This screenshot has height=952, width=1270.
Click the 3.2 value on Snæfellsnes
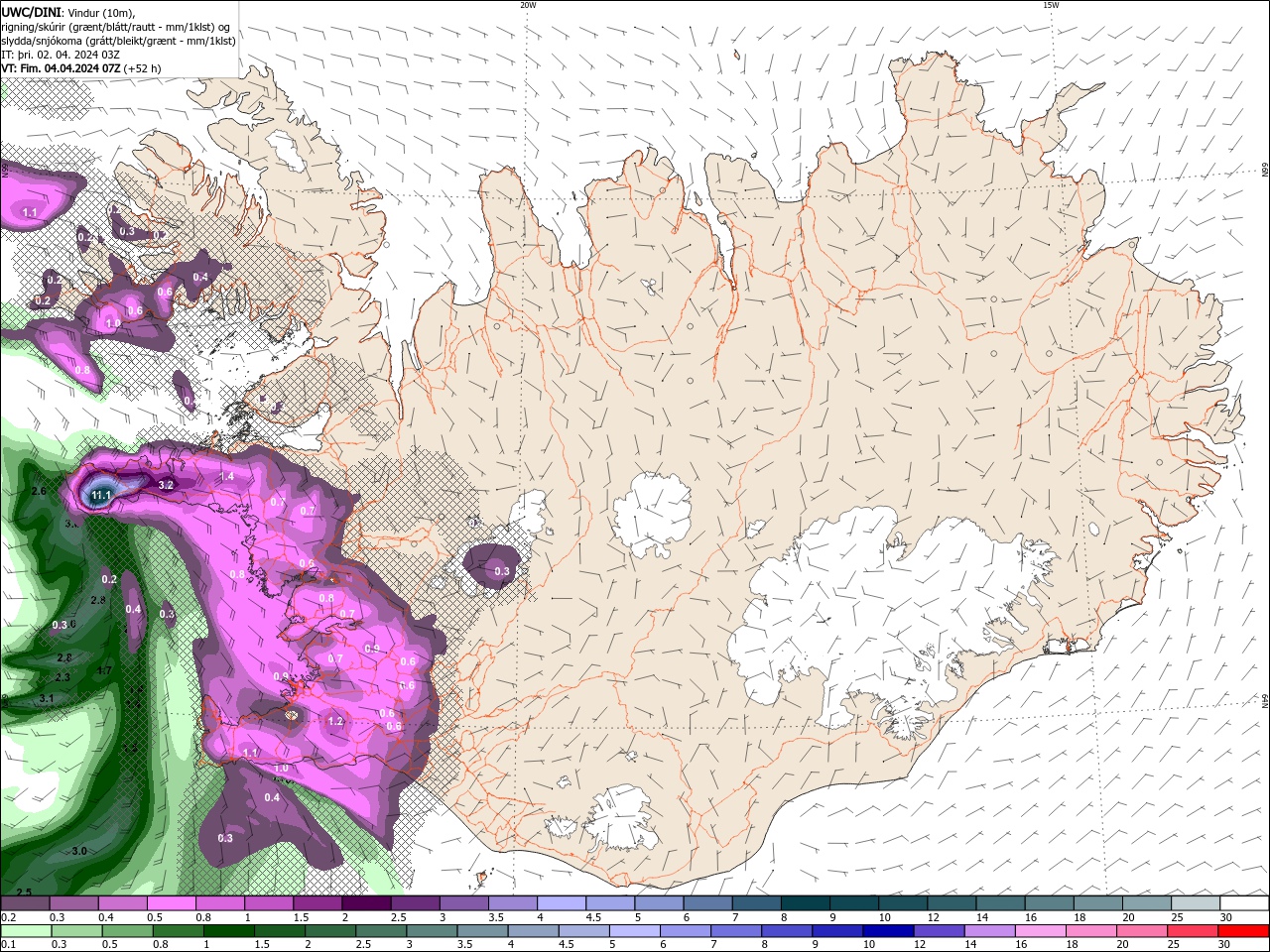pos(166,485)
